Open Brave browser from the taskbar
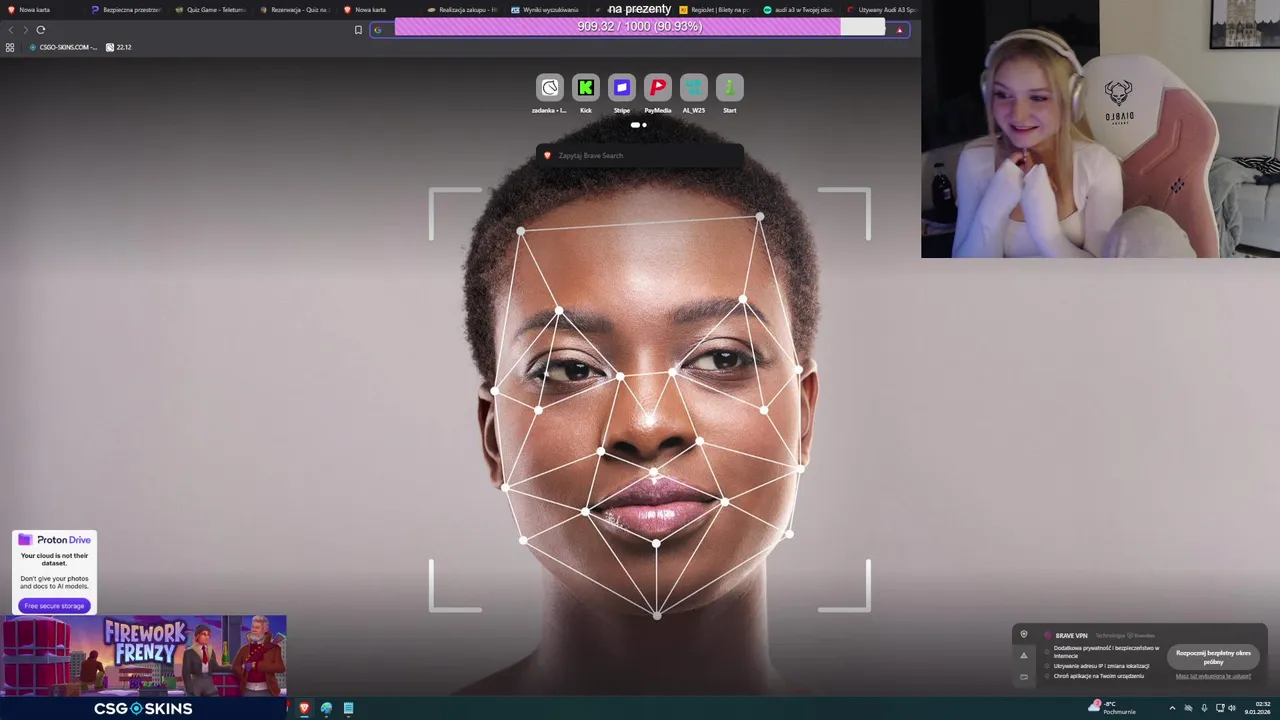1280x720 pixels. (x=304, y=708)
